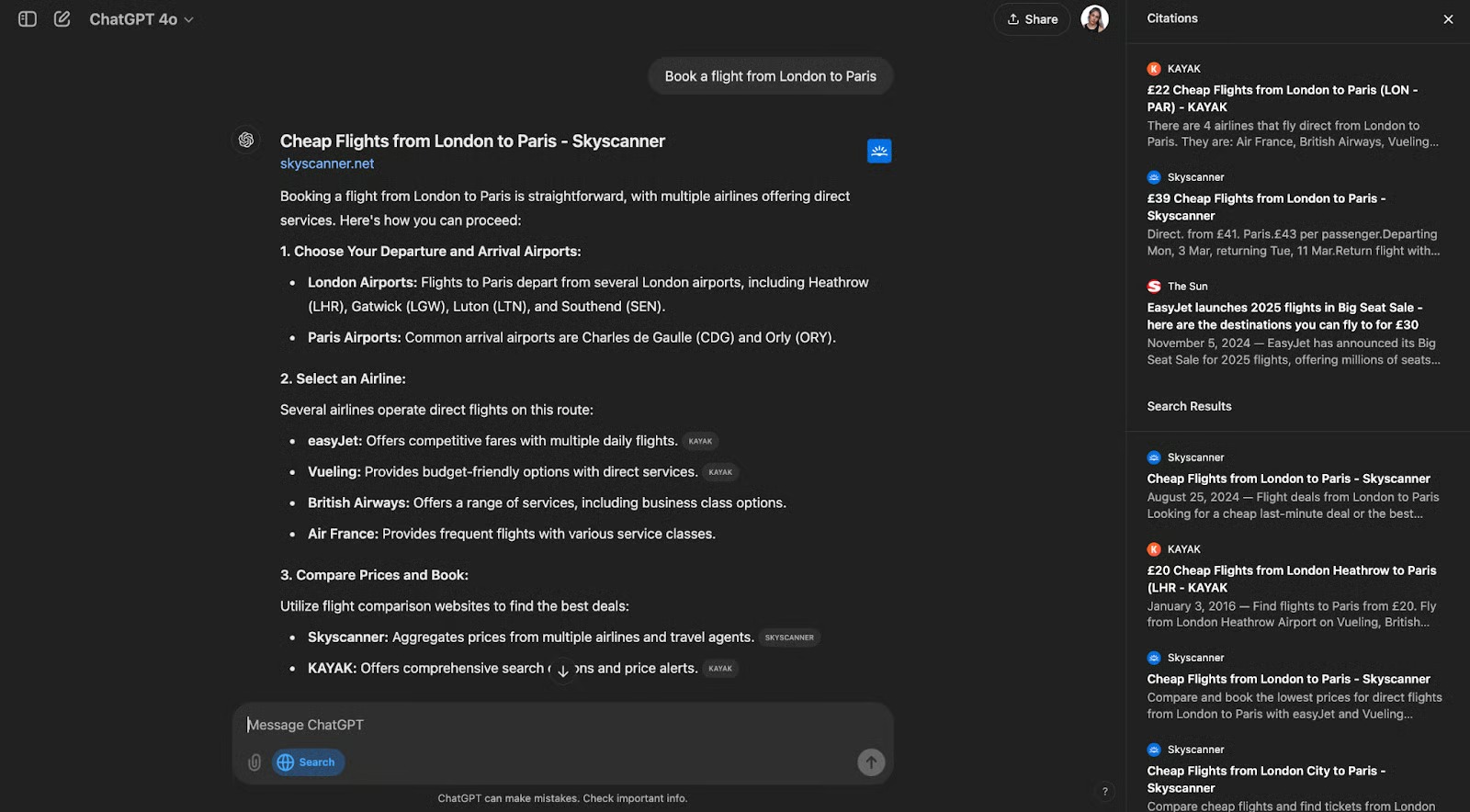The height and width of the screenshot is (812, 1470).
Task: Open the user profile avatar
Action: click(1093, 18)
